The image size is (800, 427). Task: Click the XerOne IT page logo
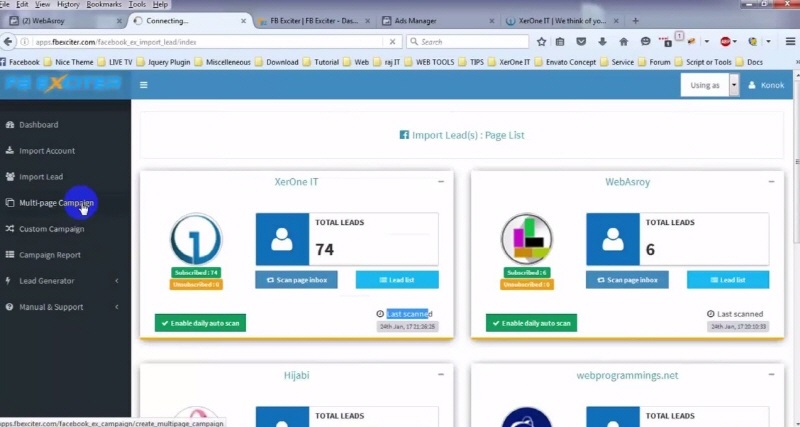(196, 239)
